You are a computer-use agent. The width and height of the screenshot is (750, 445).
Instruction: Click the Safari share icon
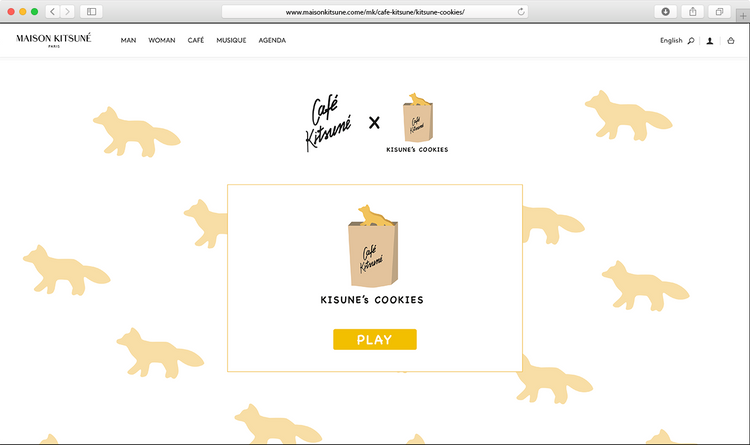point(693,11)
